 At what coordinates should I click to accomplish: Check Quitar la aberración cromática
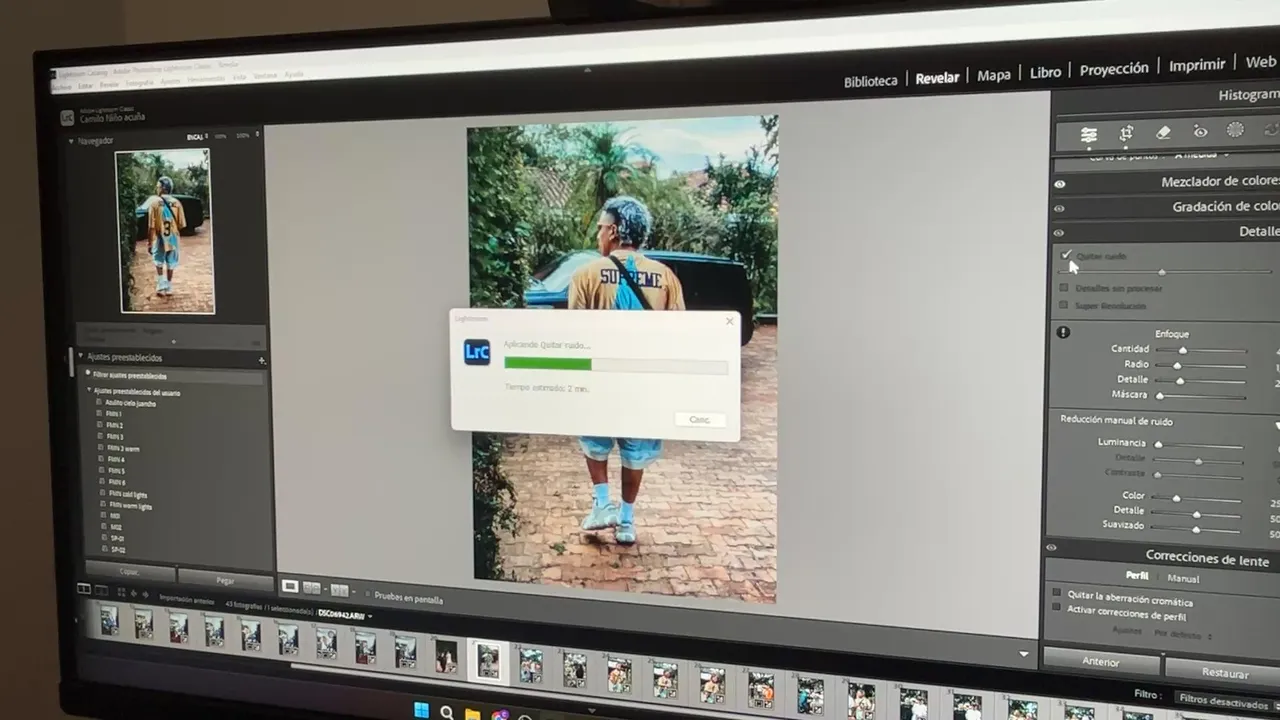[x=1056, y=593]
